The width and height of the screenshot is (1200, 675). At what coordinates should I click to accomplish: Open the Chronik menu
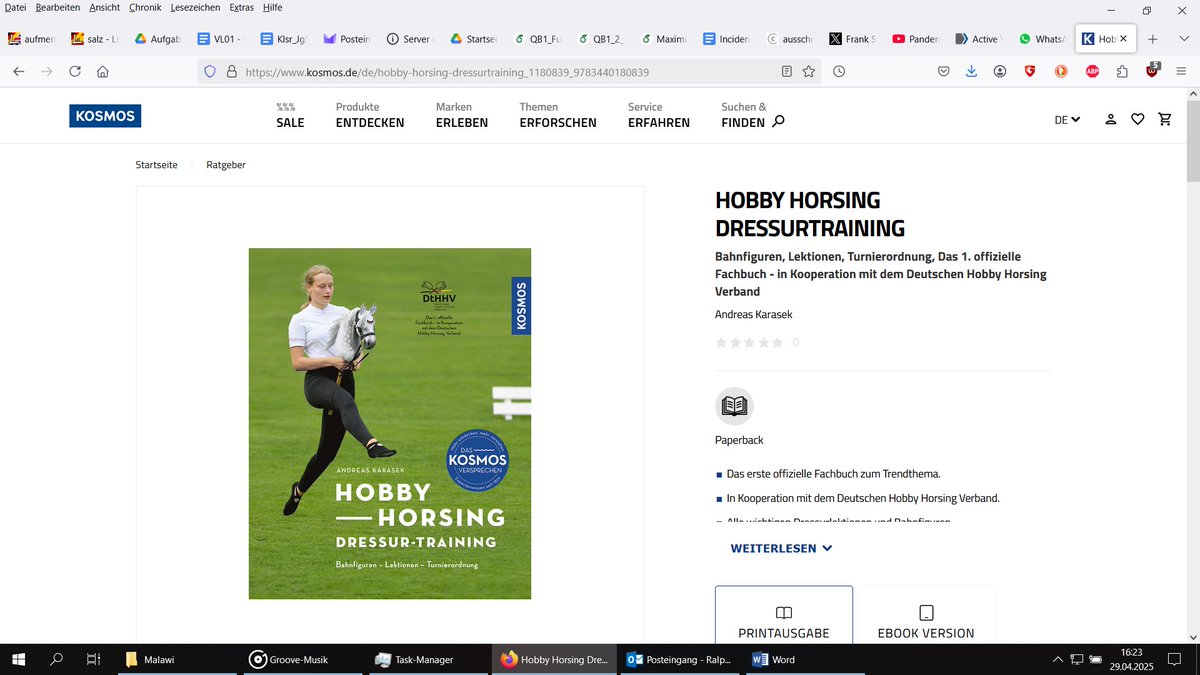click(x=145, y=7)
